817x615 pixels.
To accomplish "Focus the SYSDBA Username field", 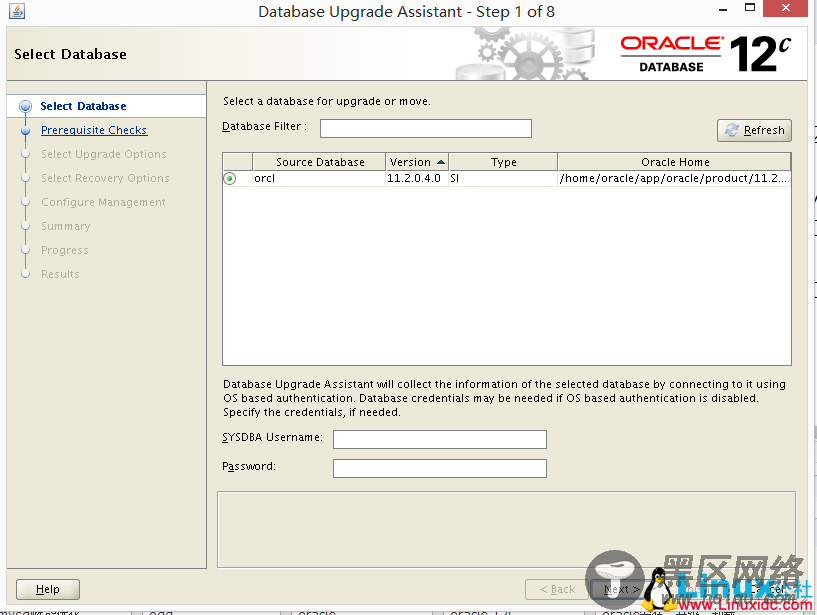I will [x=440, y=439].
